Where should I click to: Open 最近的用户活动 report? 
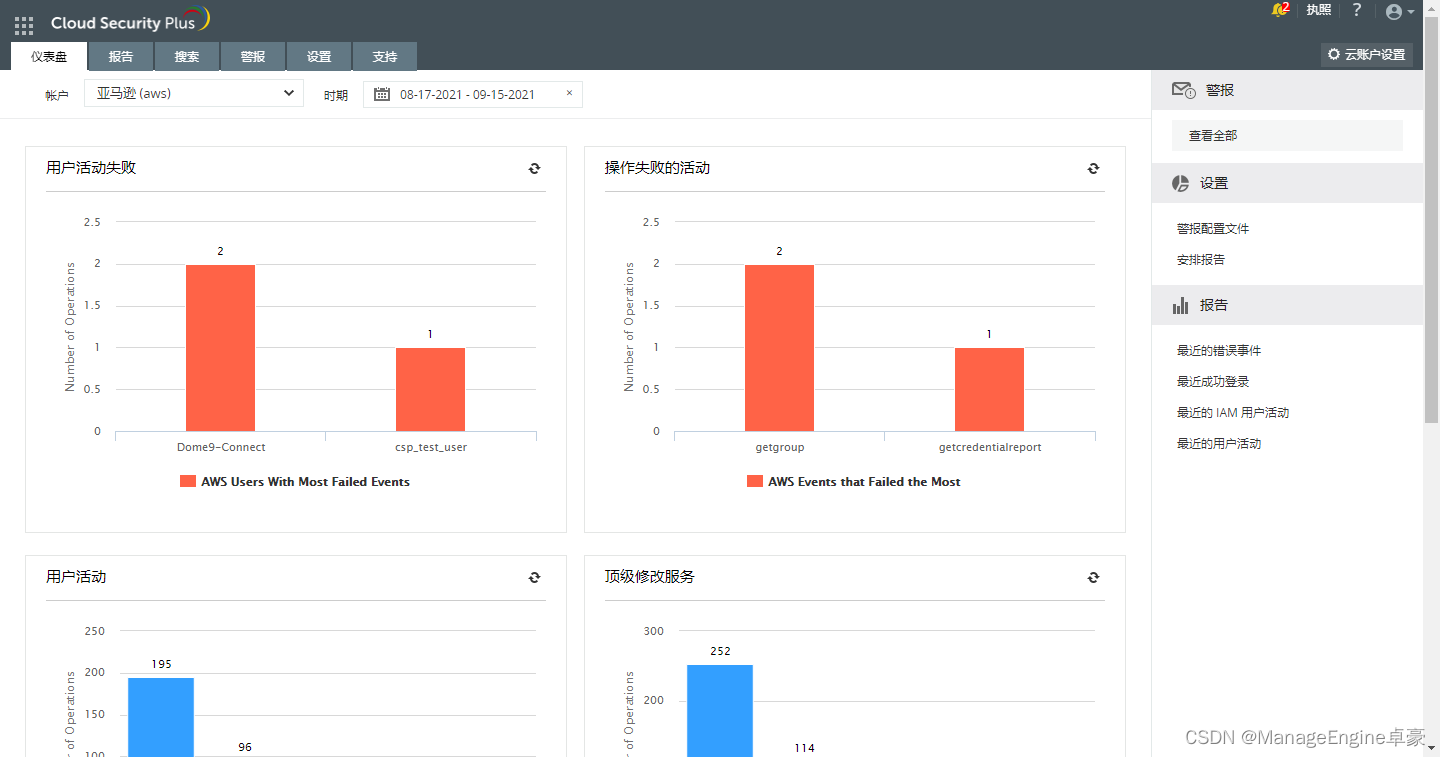coord(1219,444)
